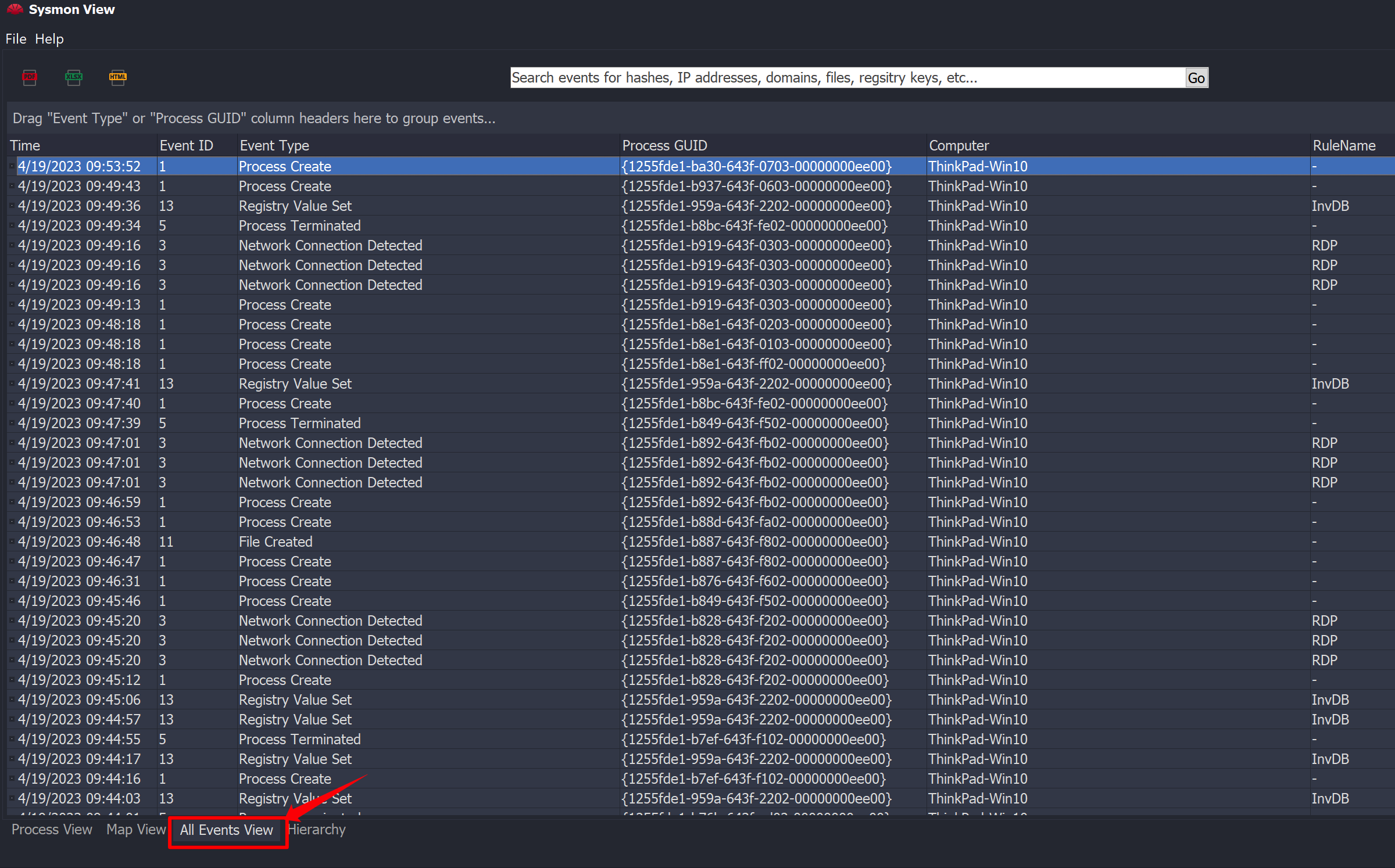Screen dimensions: 1395x868
Task: Expand row at 4/19/2023 09:44:55
Action: click(x=12, y=739)
